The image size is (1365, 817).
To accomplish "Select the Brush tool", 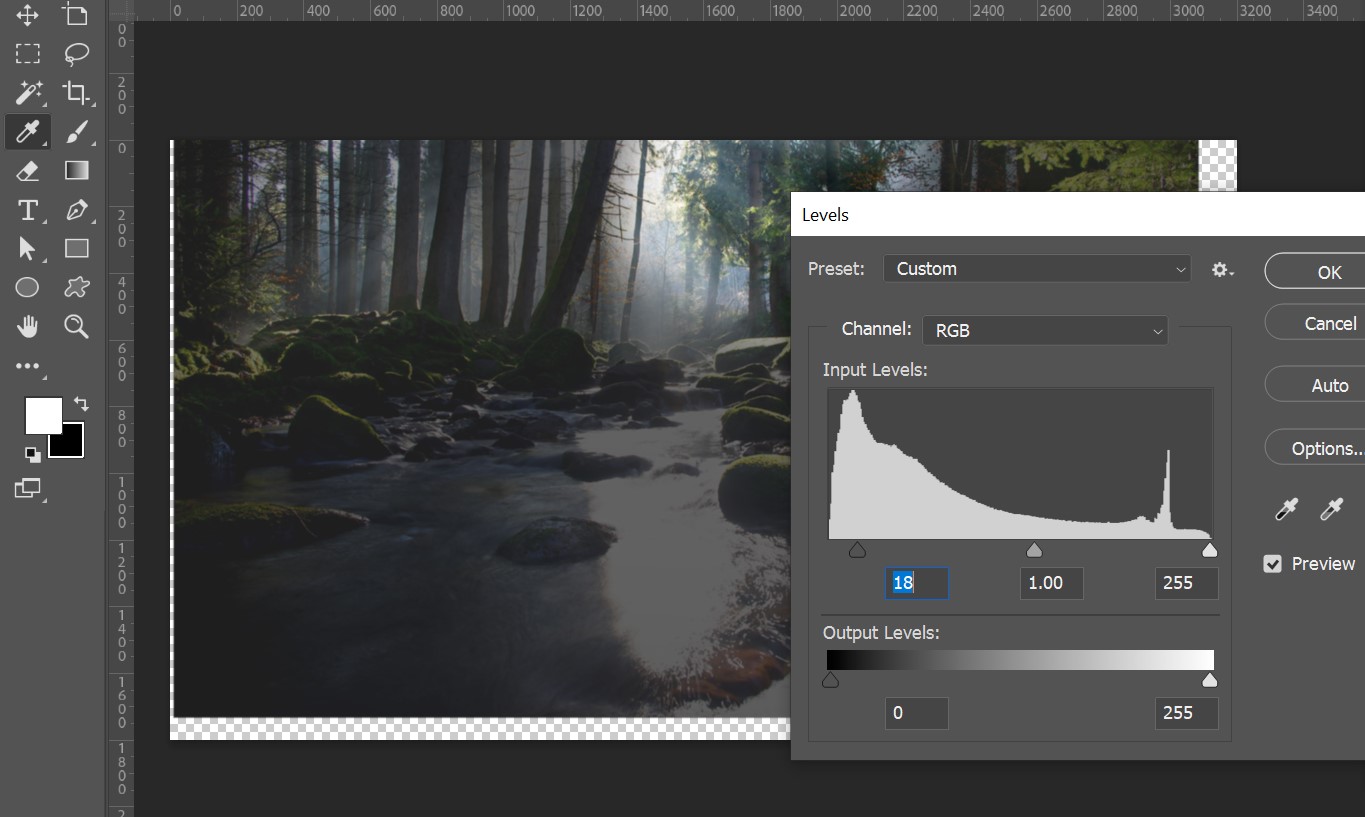I will pos(76,132).
